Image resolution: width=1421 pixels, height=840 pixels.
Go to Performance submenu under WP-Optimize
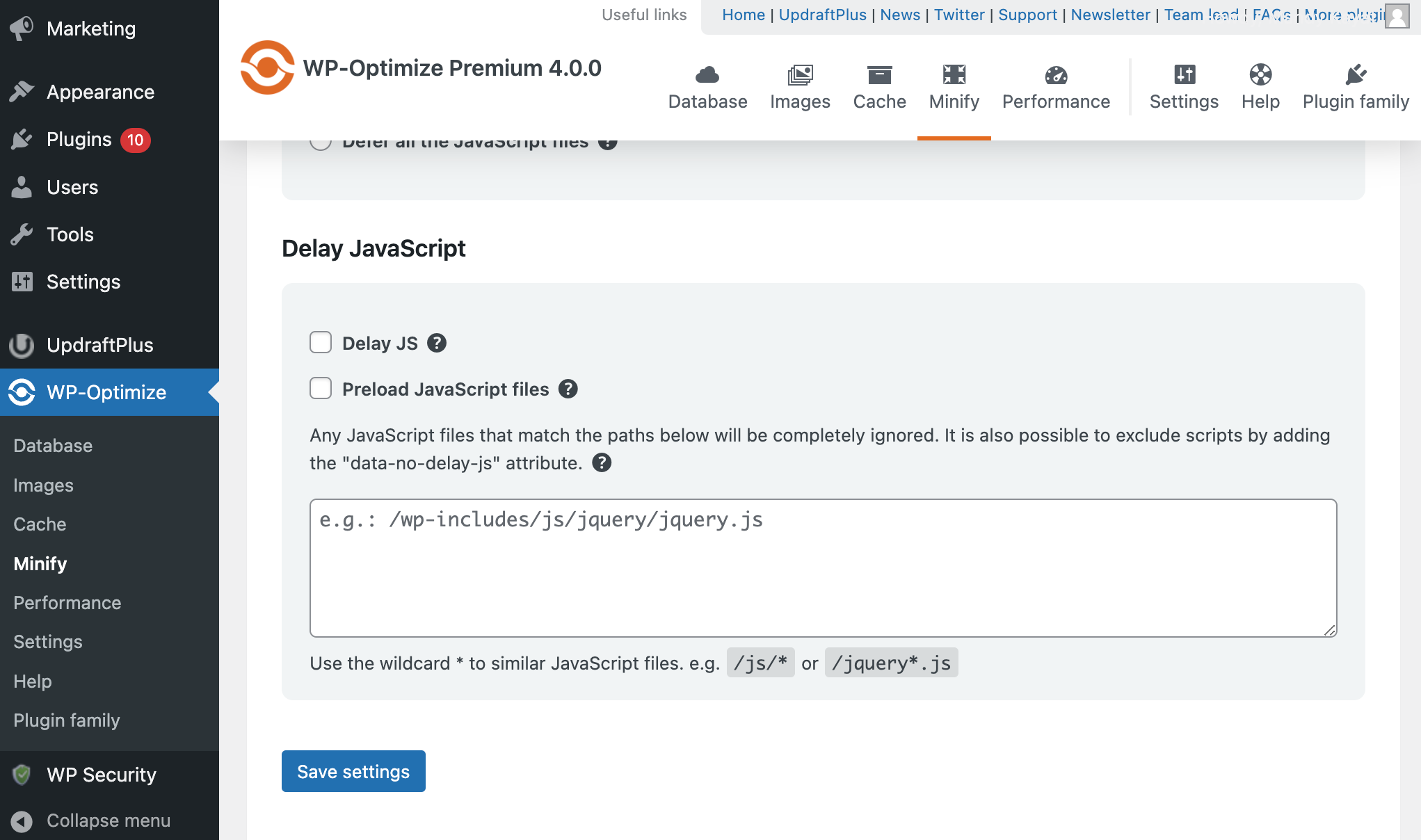coord(67,603)
